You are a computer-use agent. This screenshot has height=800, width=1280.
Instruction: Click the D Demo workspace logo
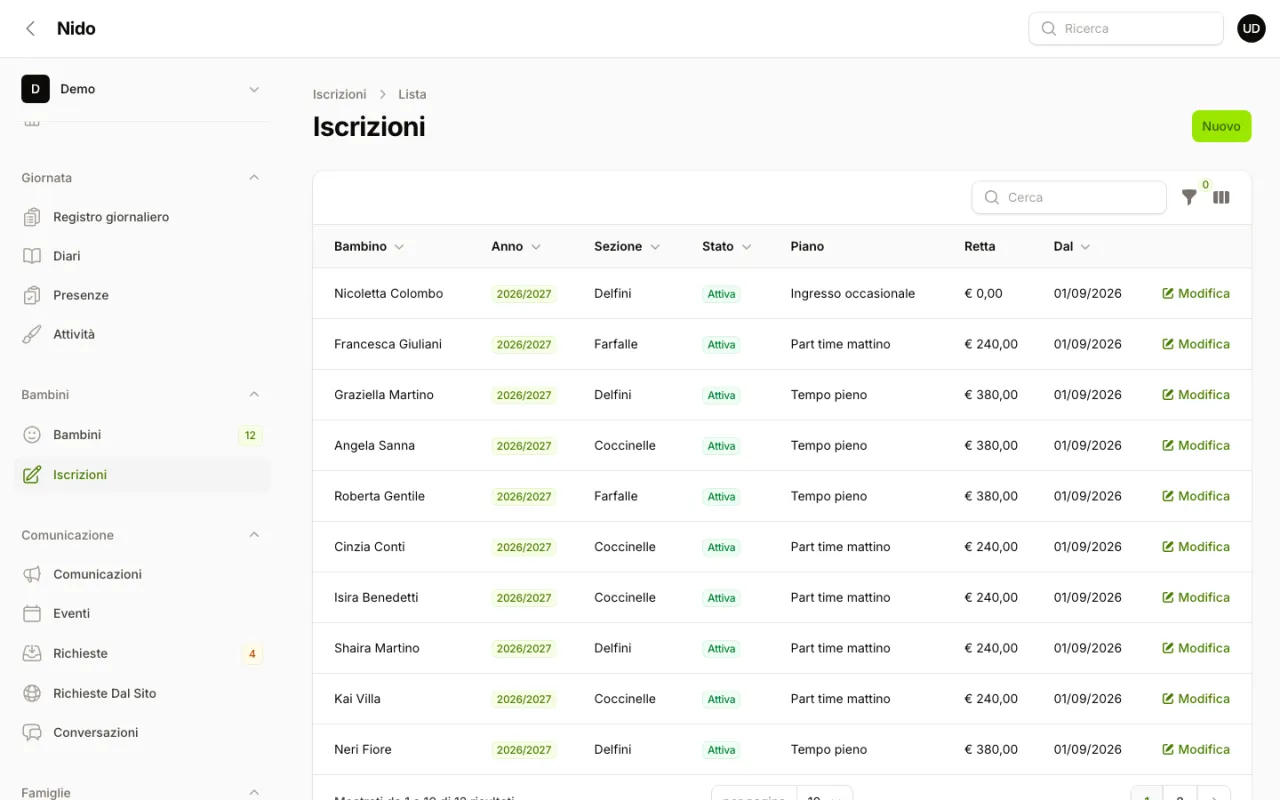pyautogui.click(x=35, y=89)
